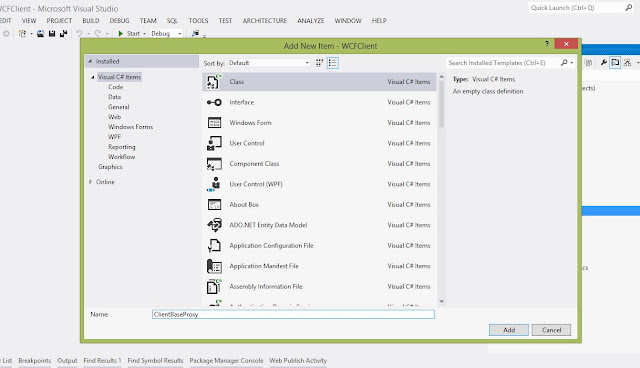Pick Assembly Information File icon

214,286
